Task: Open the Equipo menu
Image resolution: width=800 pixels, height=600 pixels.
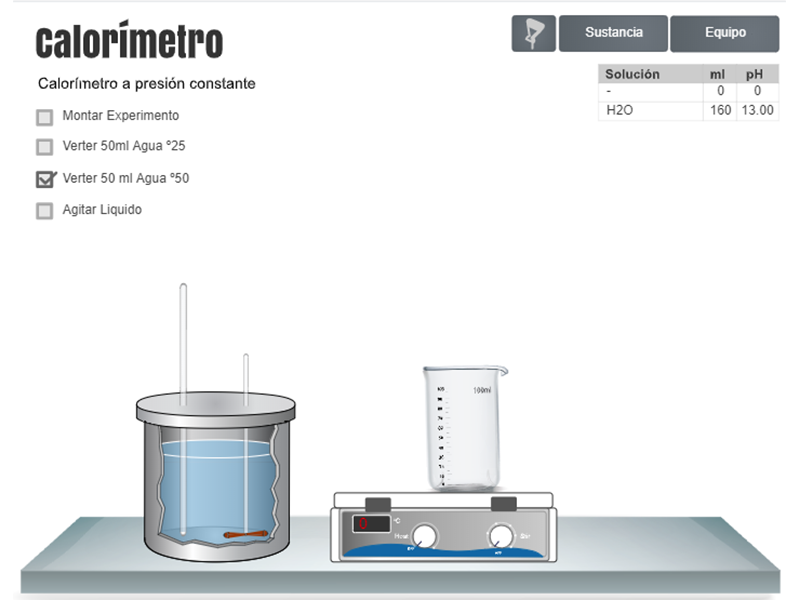Action: 724,33
